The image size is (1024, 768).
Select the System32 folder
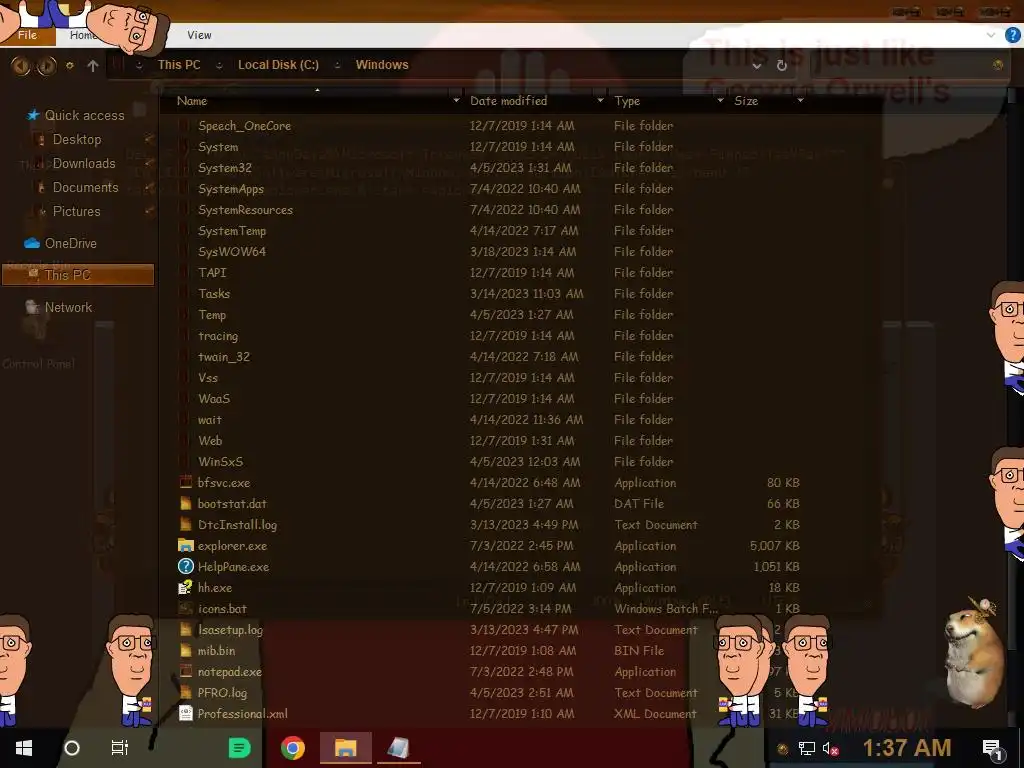(x=225, y=168)
